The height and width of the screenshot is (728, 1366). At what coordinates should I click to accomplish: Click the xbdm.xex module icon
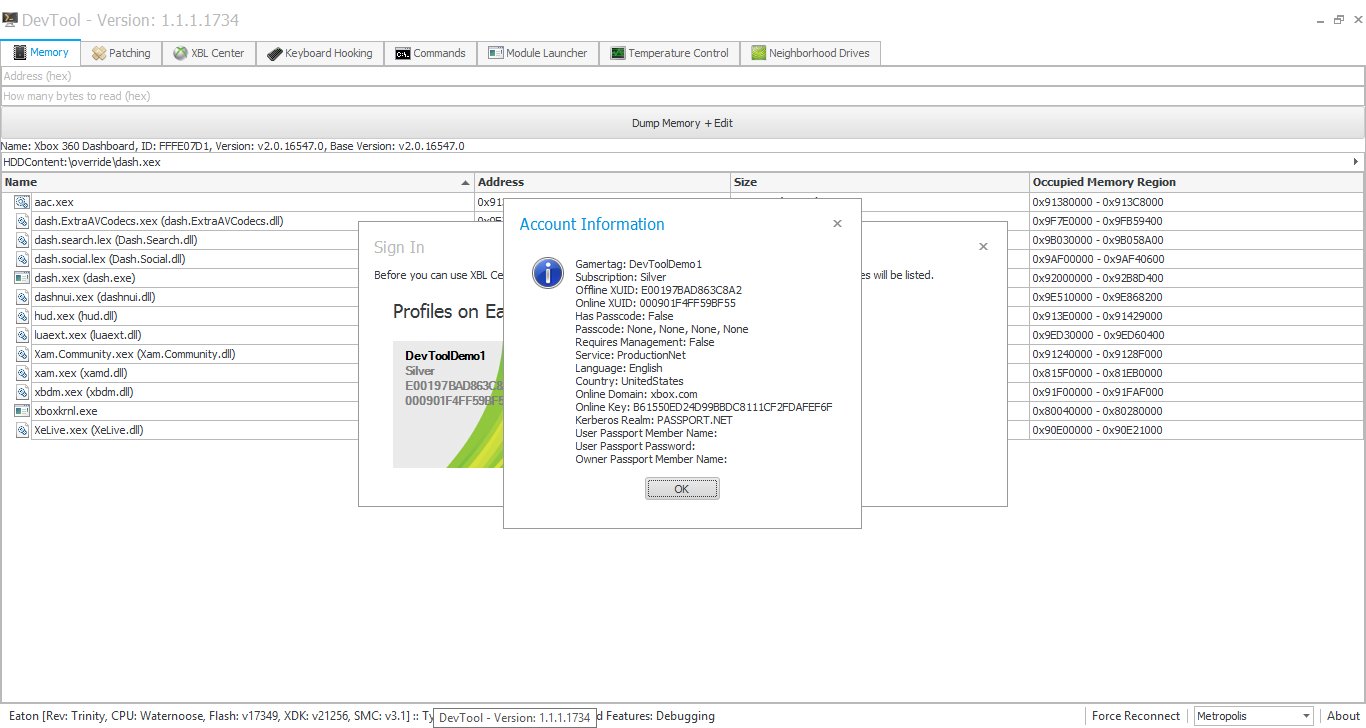pos(22,392)
